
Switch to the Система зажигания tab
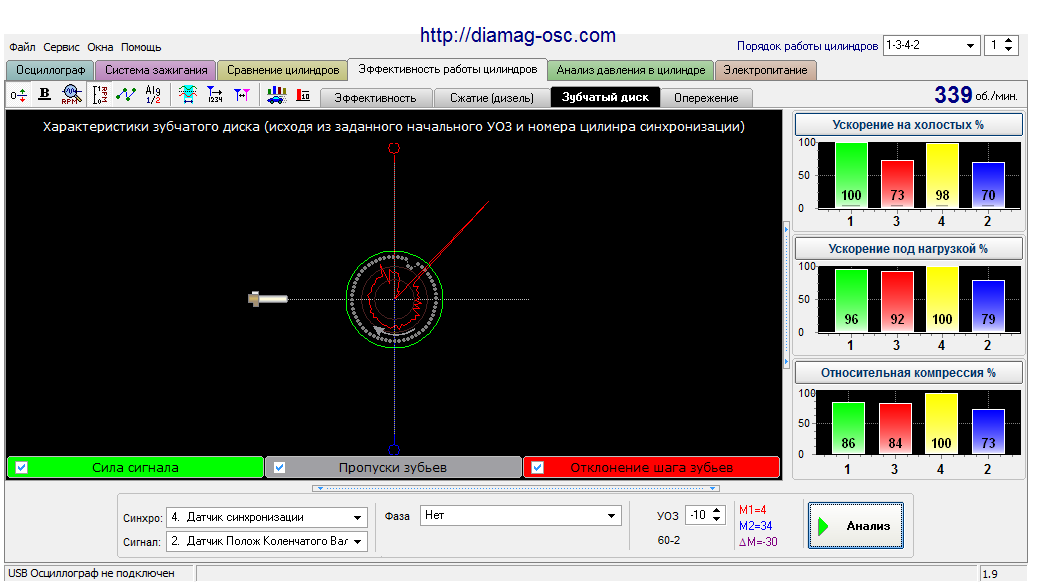click(x=156, y=70)
